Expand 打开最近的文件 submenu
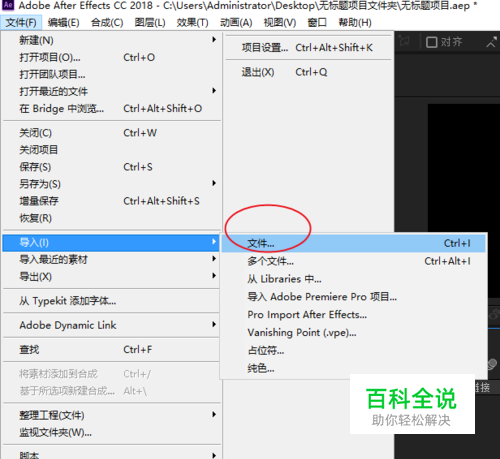The image size is (500, 459). coord(112,91)
